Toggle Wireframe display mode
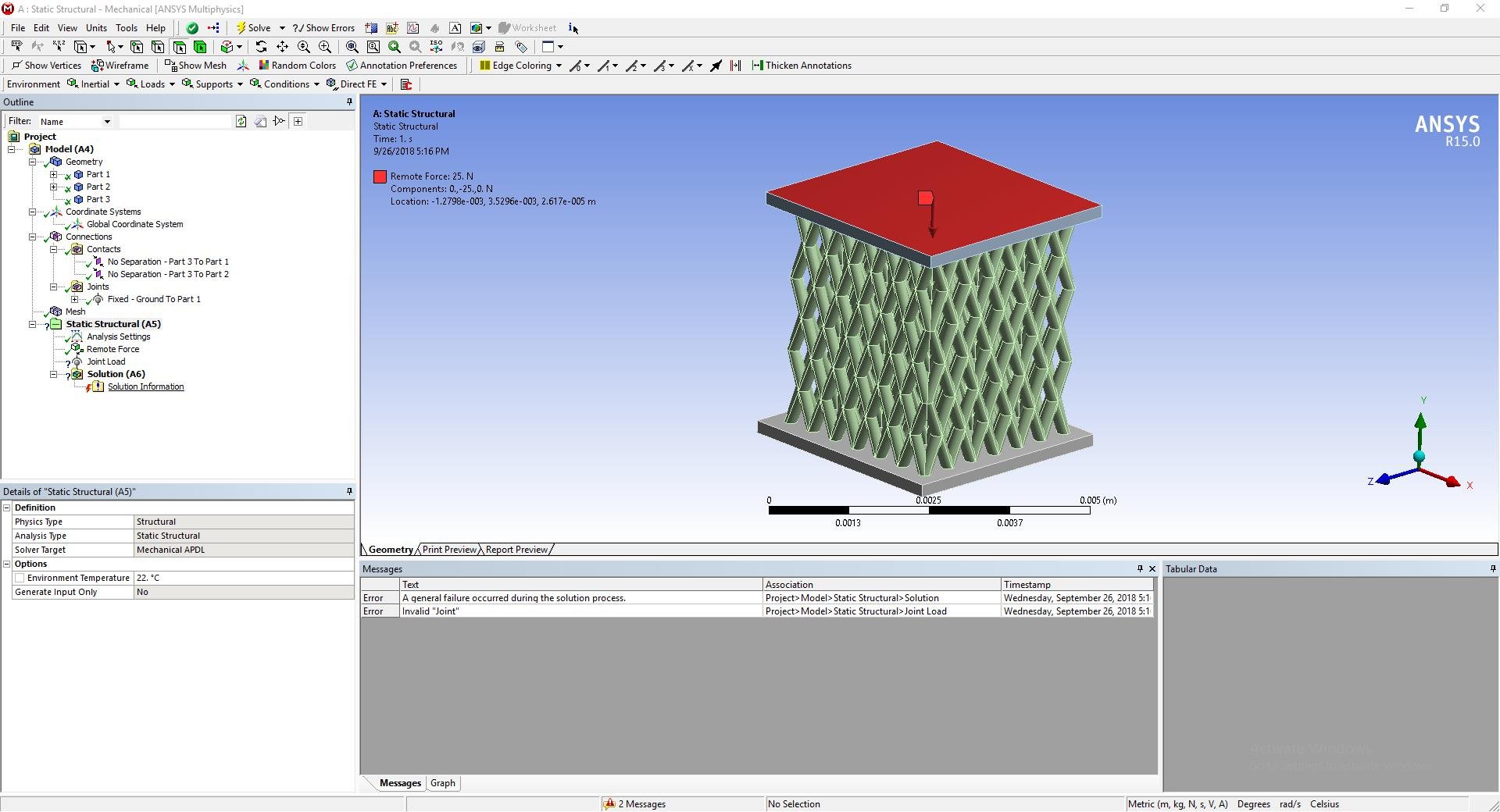The height and width of the screenshot is (812, 1500). [120, 66]
